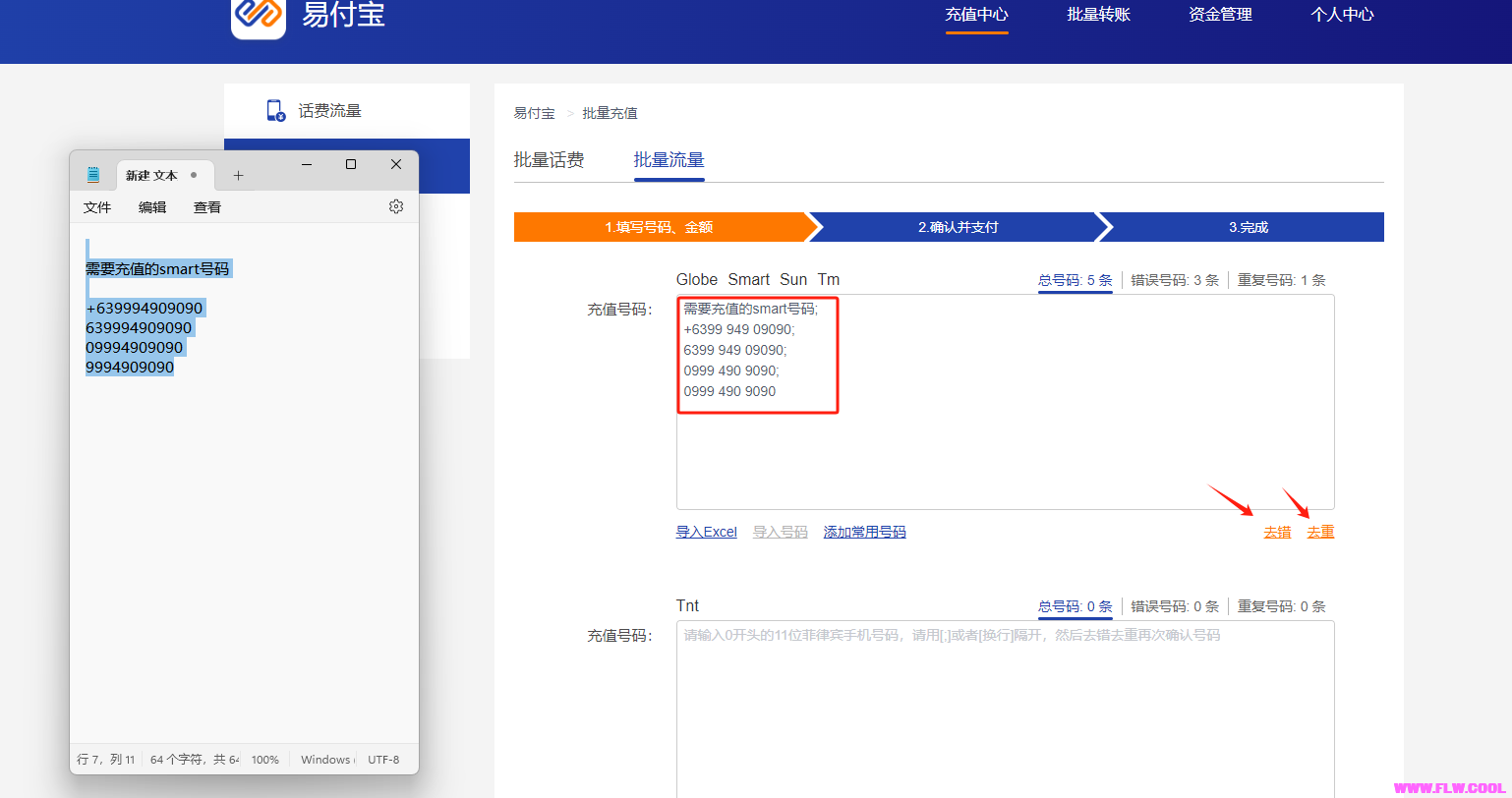Click the 批量充值 breadcrumb
1512x798 pixels.
pyautogui.click(x=611, y=113)
